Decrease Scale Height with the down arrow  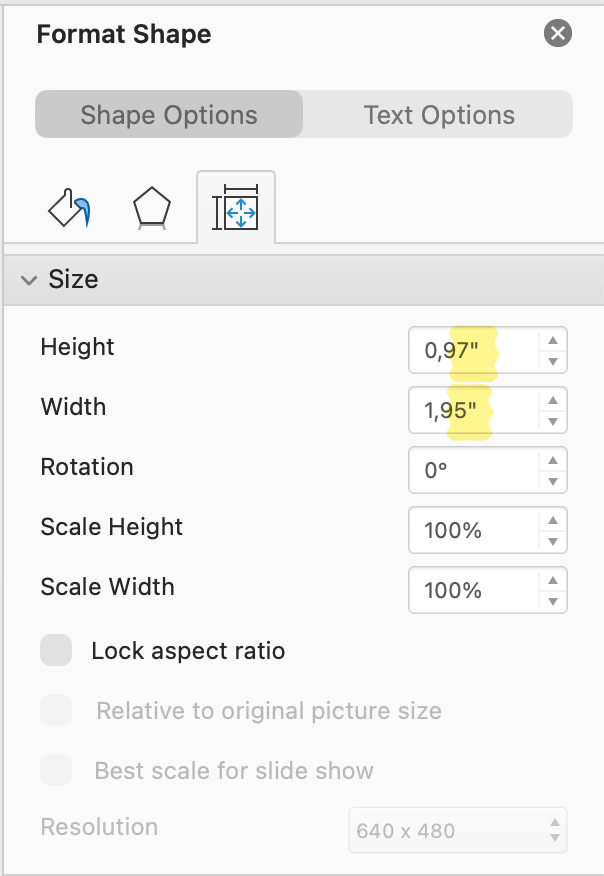click(x=553, y=541)
